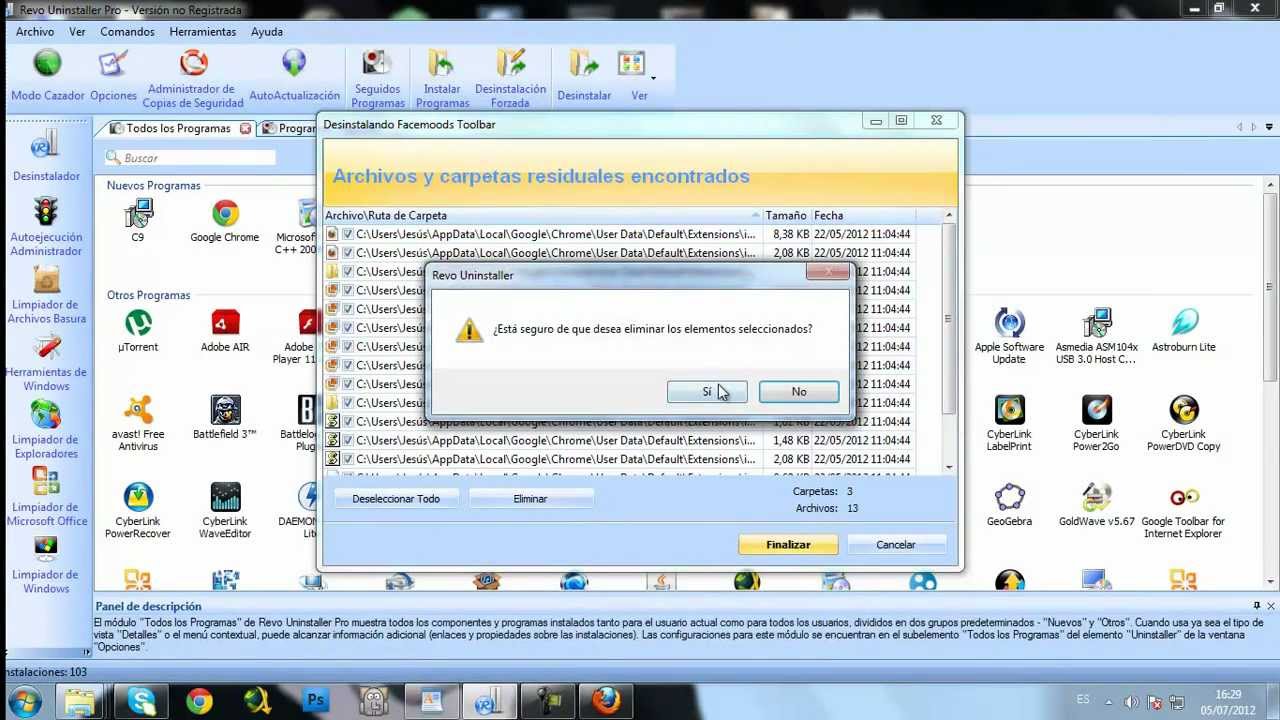Start Desinstalación Forzada from the toolbar

coord(510,78)
